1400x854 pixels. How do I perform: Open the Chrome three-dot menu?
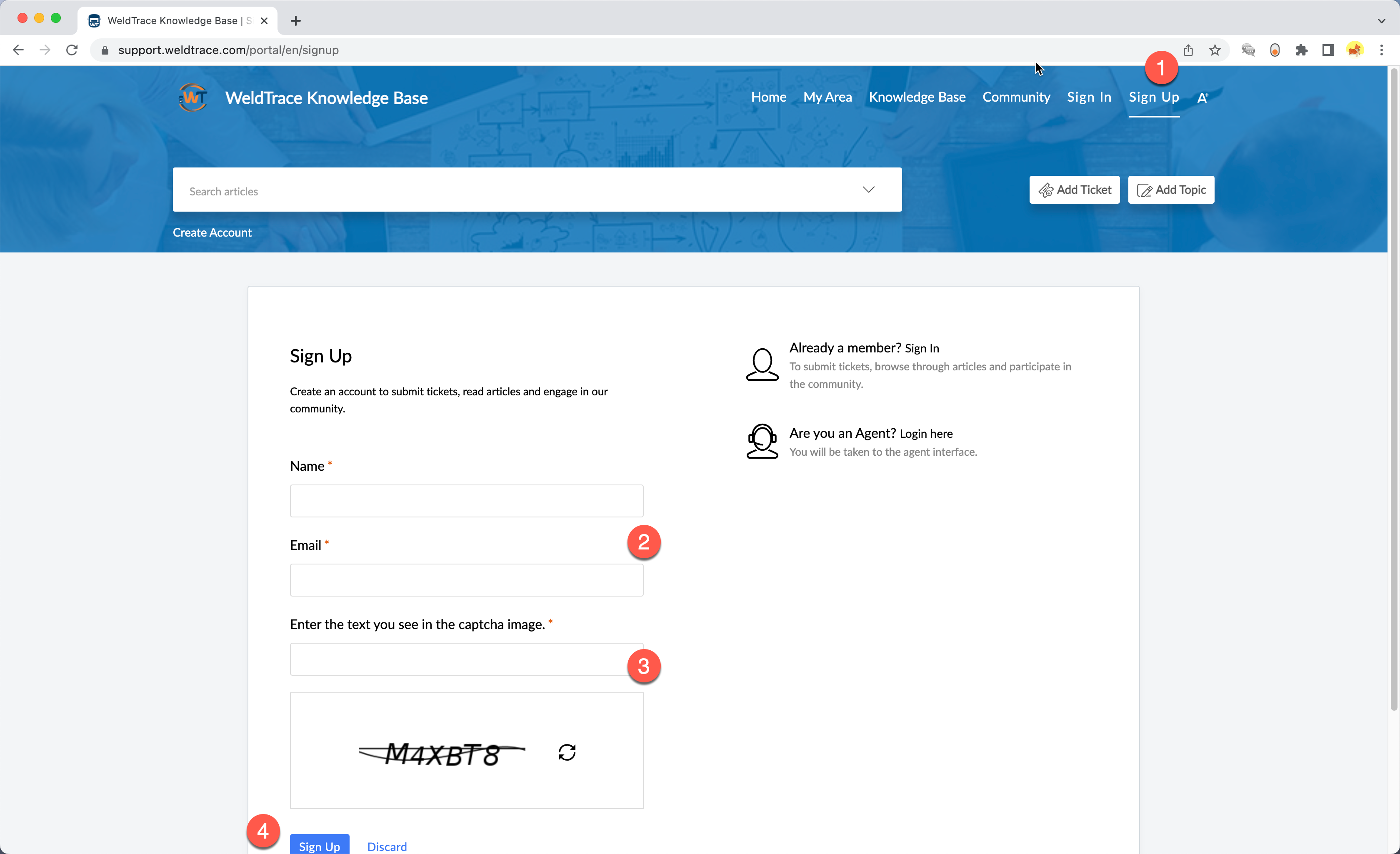(x=1381, y=50)
